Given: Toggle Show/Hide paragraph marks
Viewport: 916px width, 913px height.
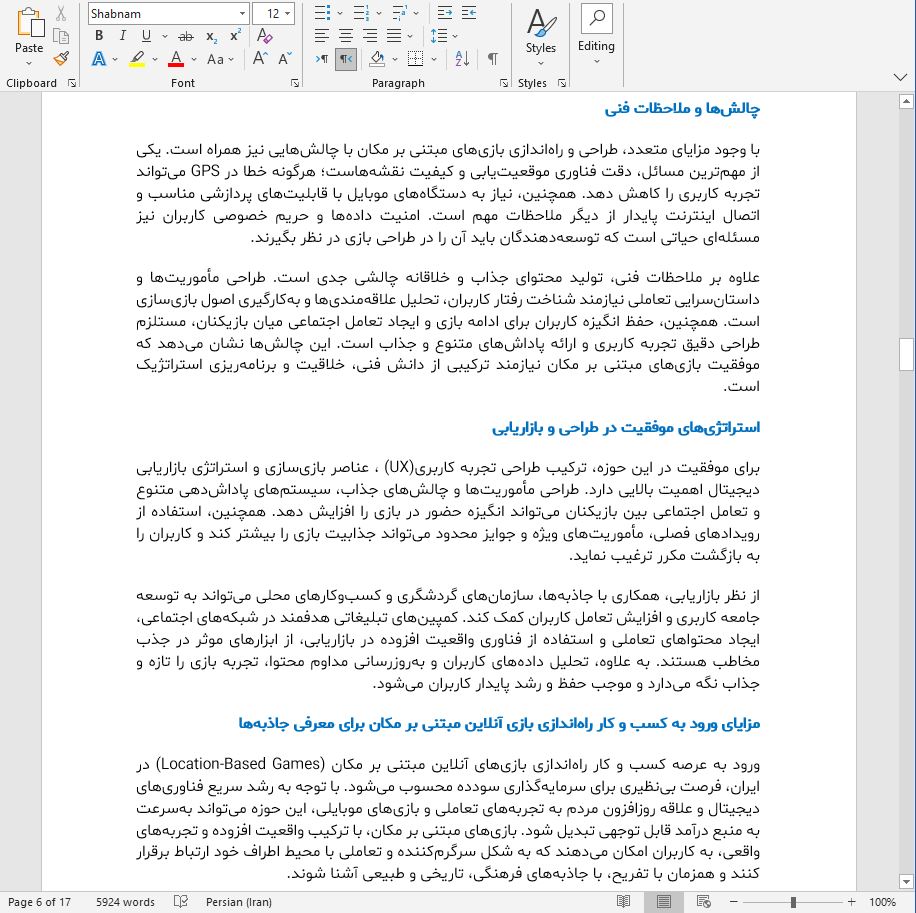Looking at the screenshot, I should click(x=493, y=59).
